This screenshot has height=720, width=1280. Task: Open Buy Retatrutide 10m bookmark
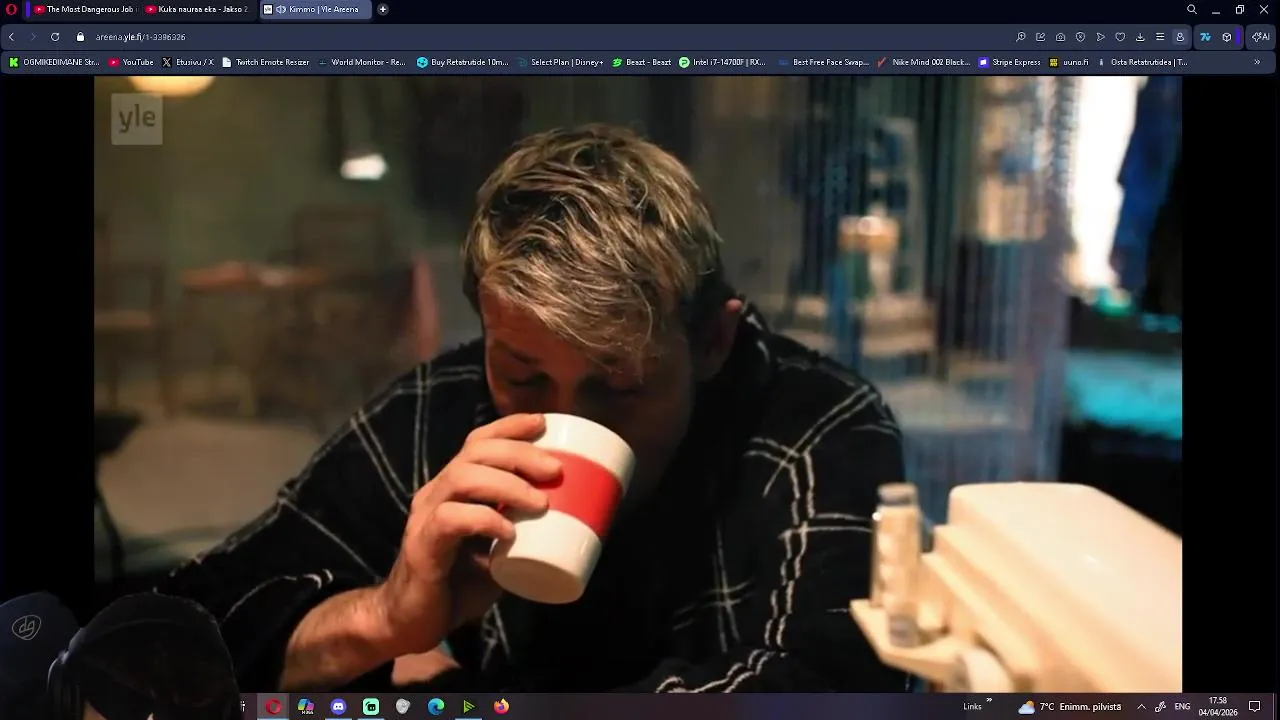click(463, 62)
